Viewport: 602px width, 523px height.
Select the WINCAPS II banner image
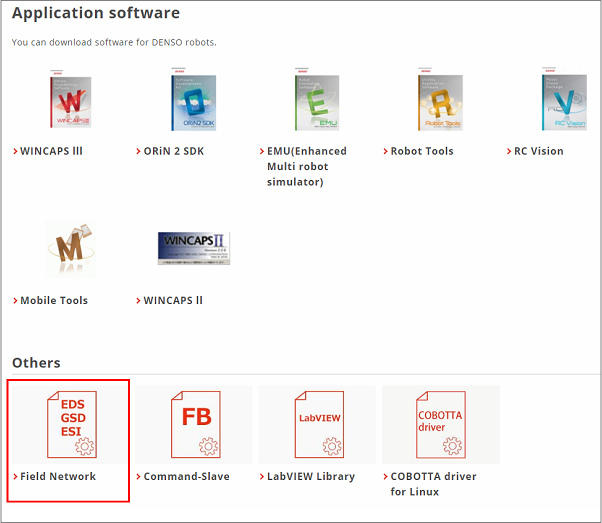pos(194,248)
